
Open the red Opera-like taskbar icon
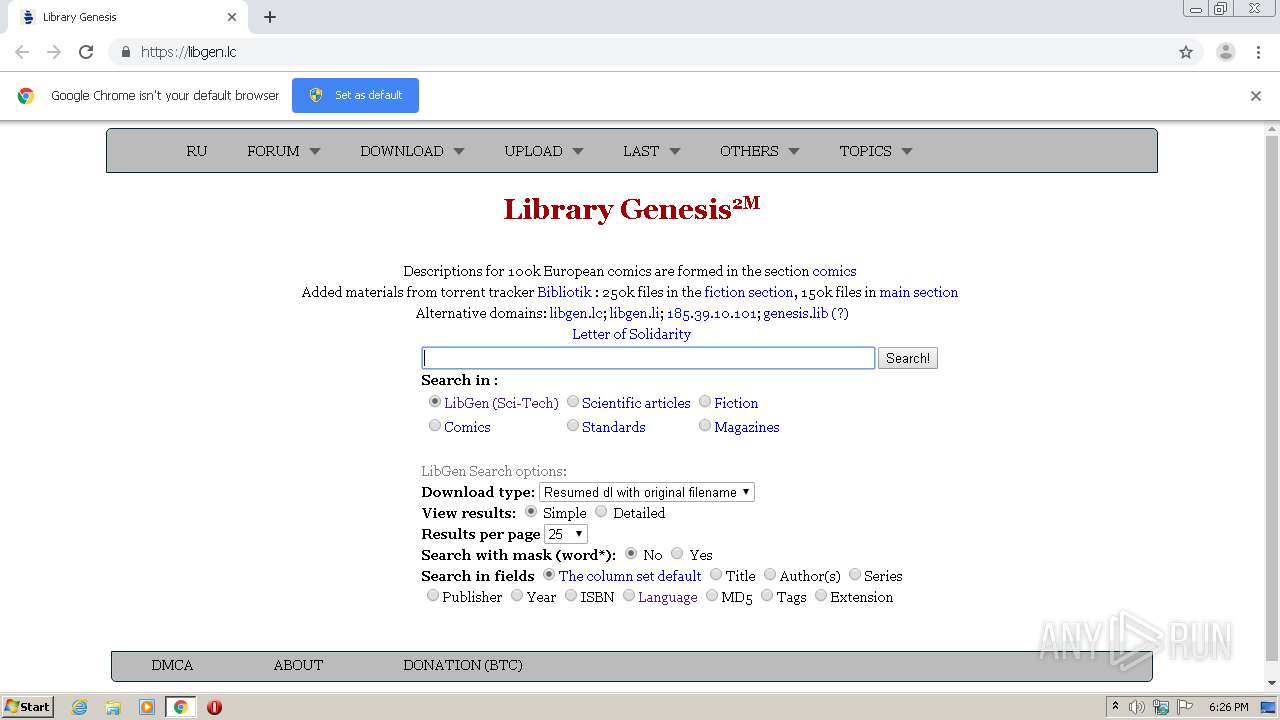click(214, 707)
